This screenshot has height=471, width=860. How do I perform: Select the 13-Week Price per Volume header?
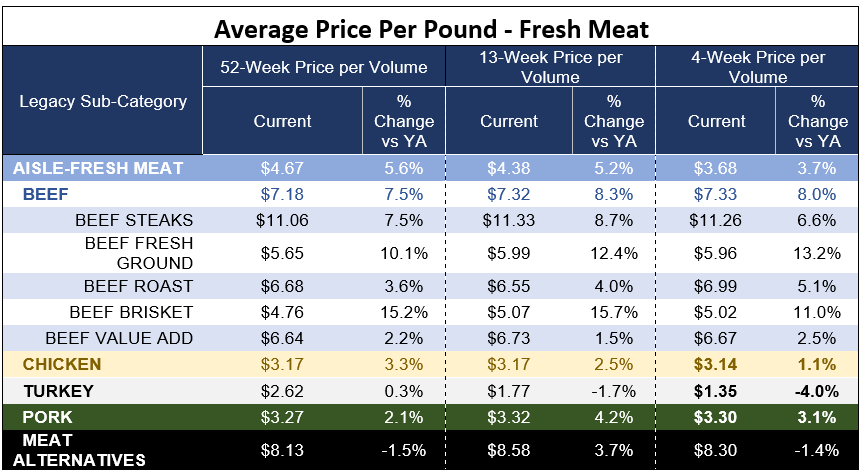coord(550,67)
